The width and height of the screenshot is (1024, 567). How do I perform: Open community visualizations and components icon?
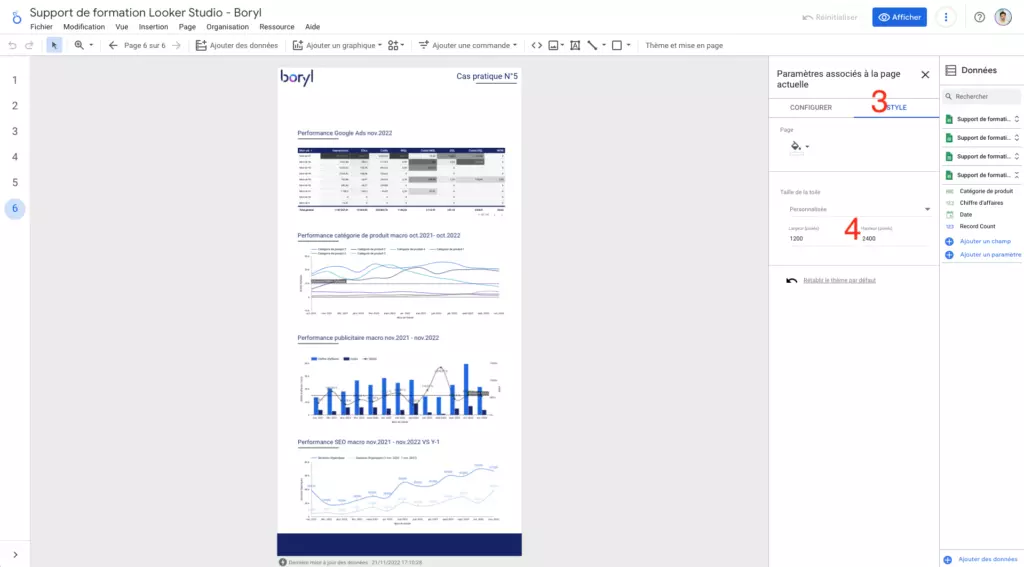pos(393,45)
